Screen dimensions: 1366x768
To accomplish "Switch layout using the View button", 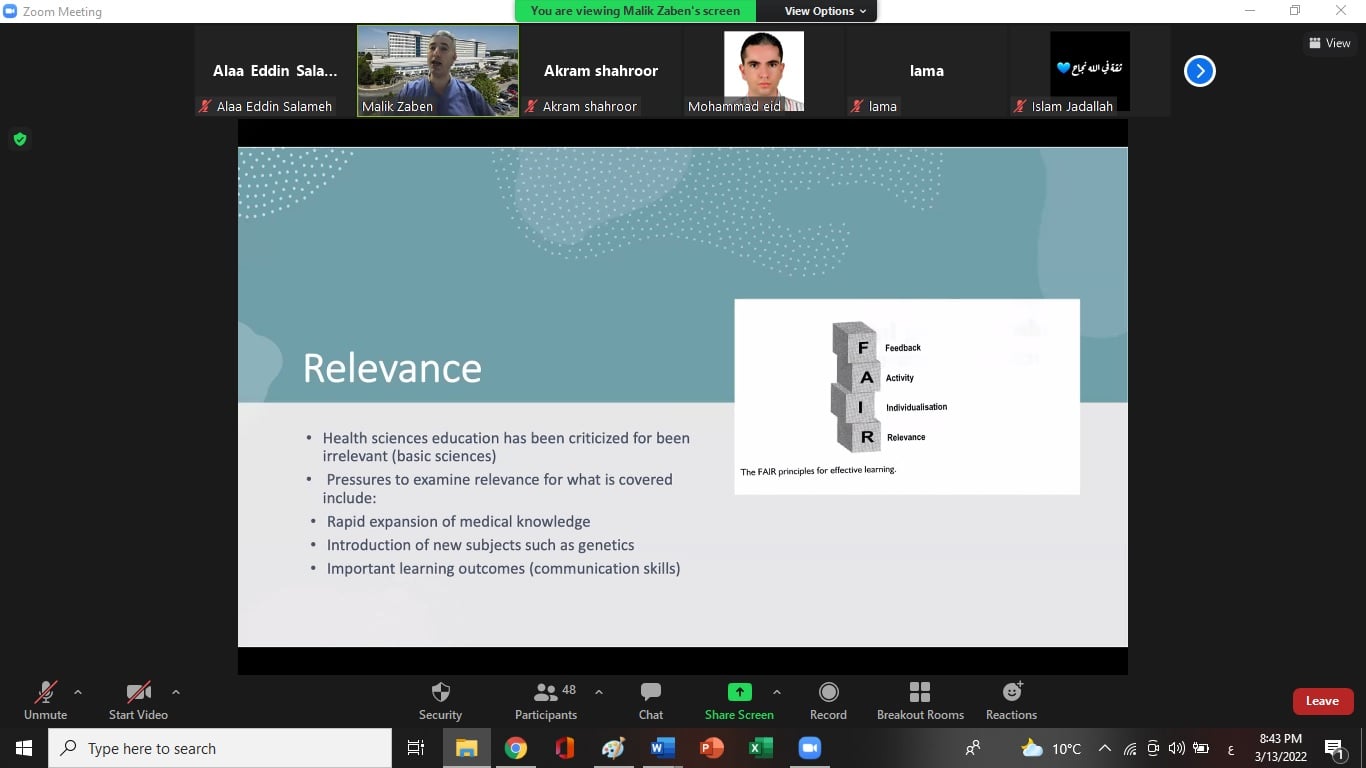I will point(1329,43).
